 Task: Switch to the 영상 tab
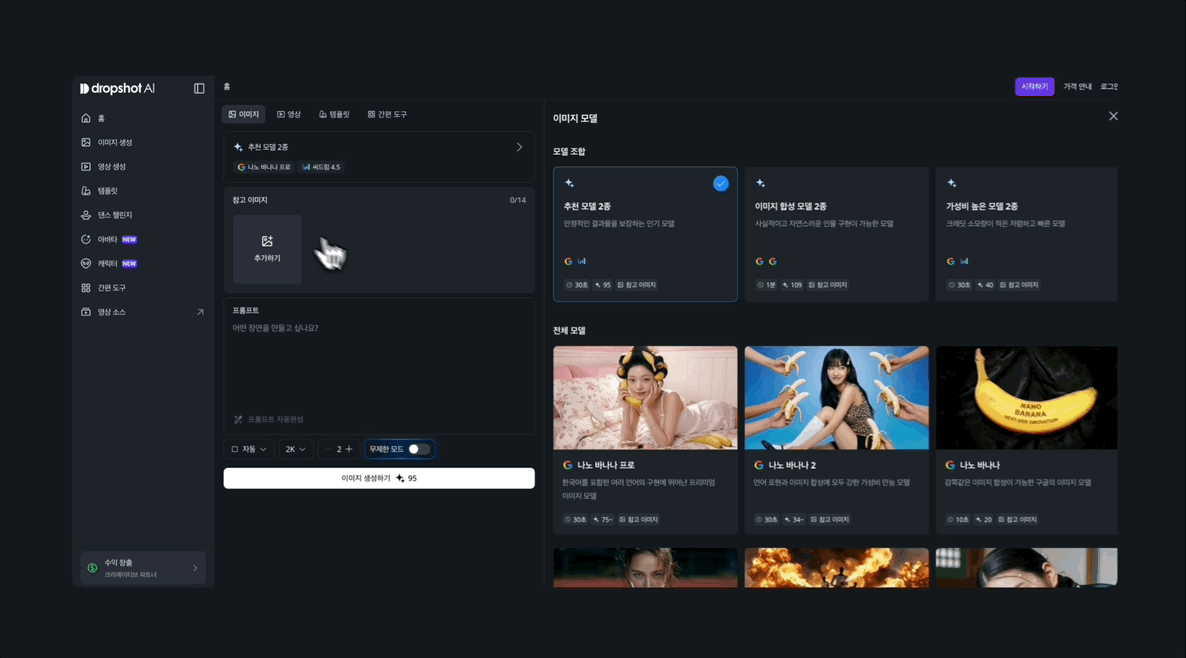[x=289, y=114]
